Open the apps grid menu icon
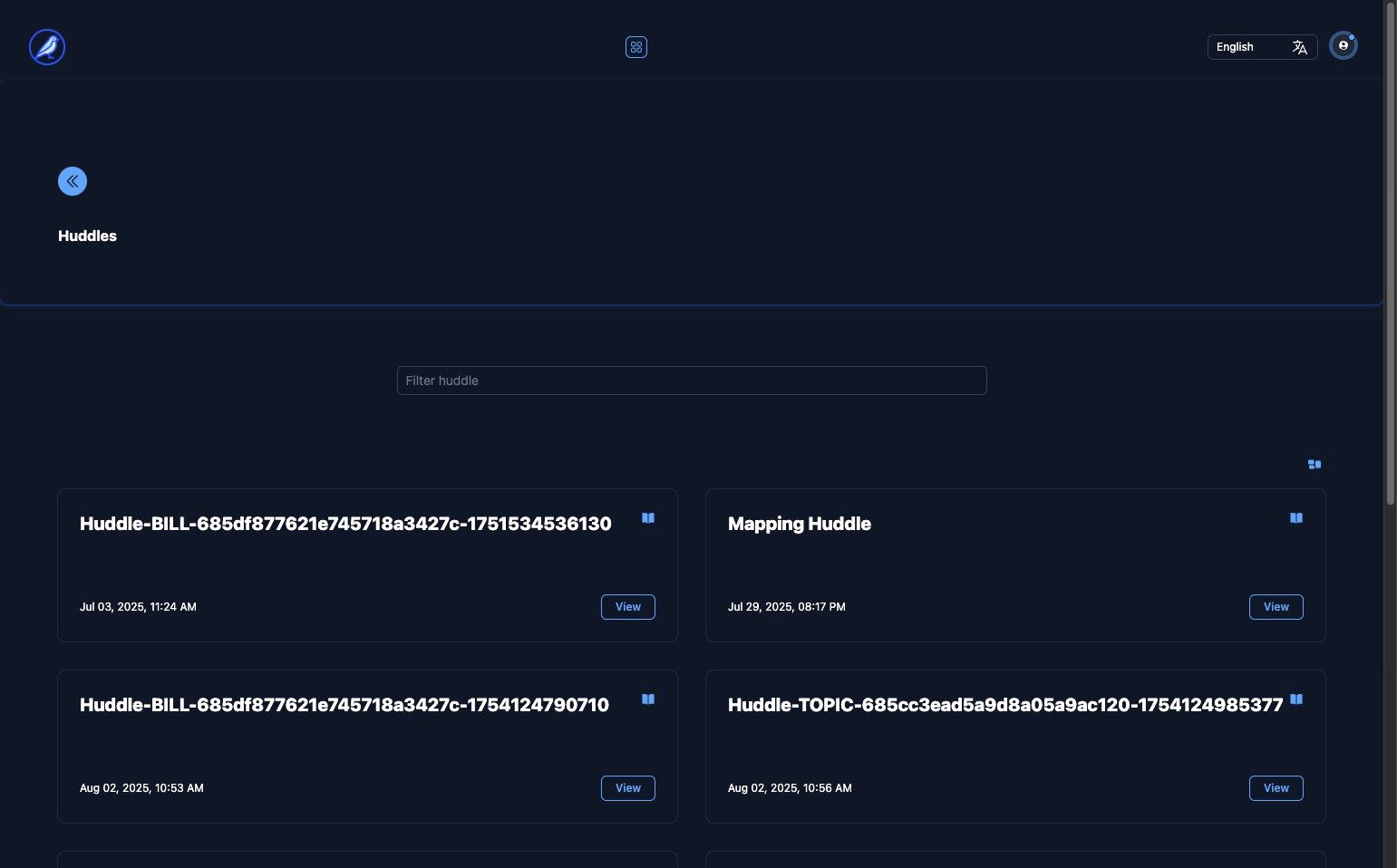1397x868 pixels. [x=636, y=47]
